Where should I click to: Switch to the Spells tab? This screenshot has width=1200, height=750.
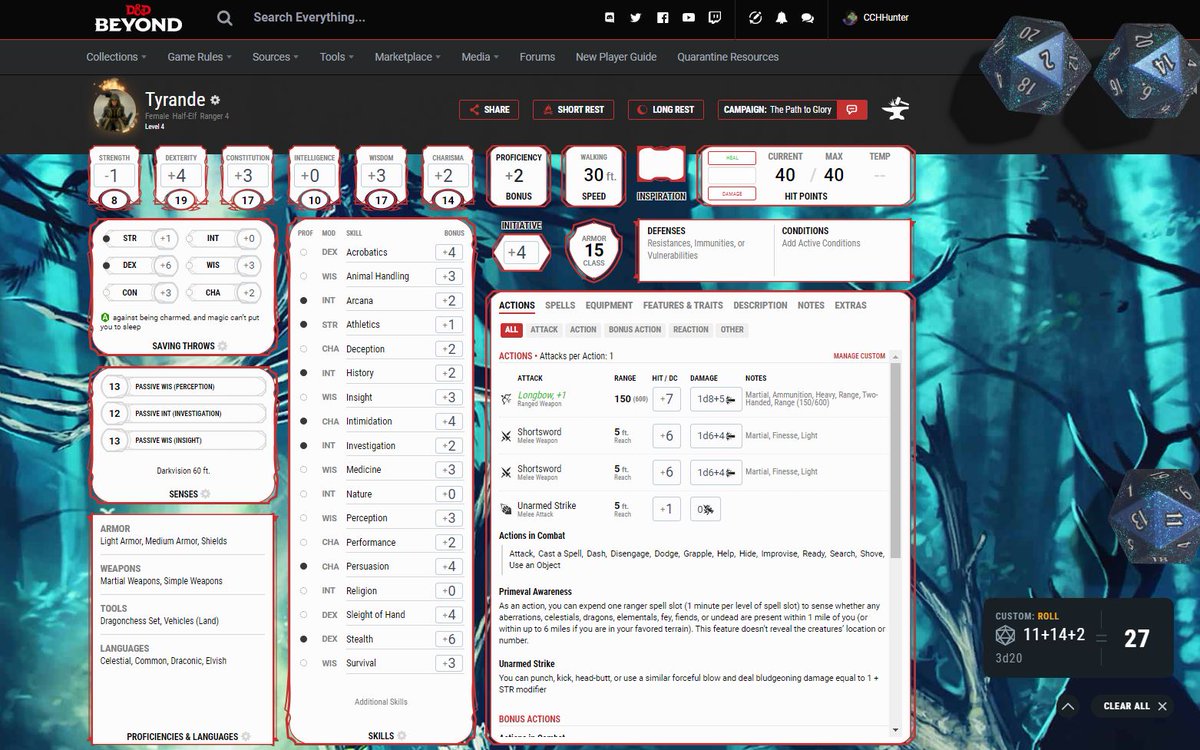560,306
